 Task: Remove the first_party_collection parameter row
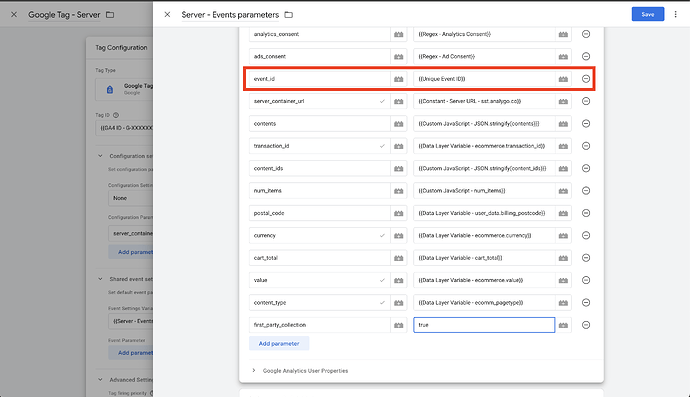[x=586, y=325]
